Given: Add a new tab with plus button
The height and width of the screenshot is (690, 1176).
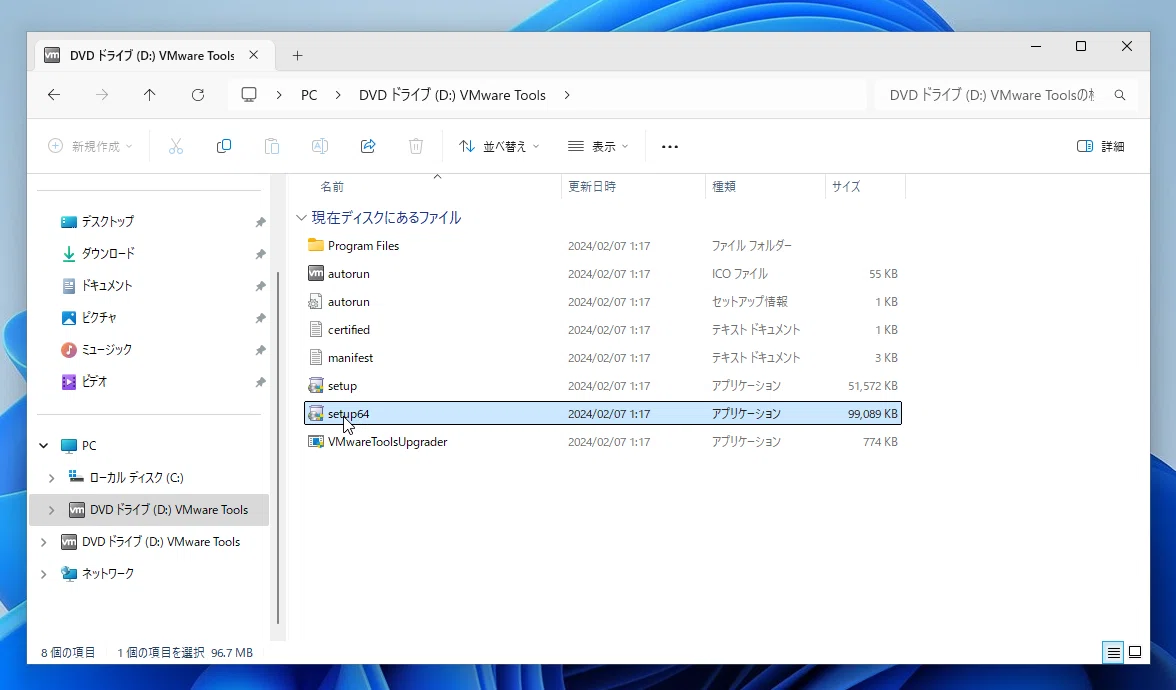Looking at the screenshot, I should click(298, 56).
